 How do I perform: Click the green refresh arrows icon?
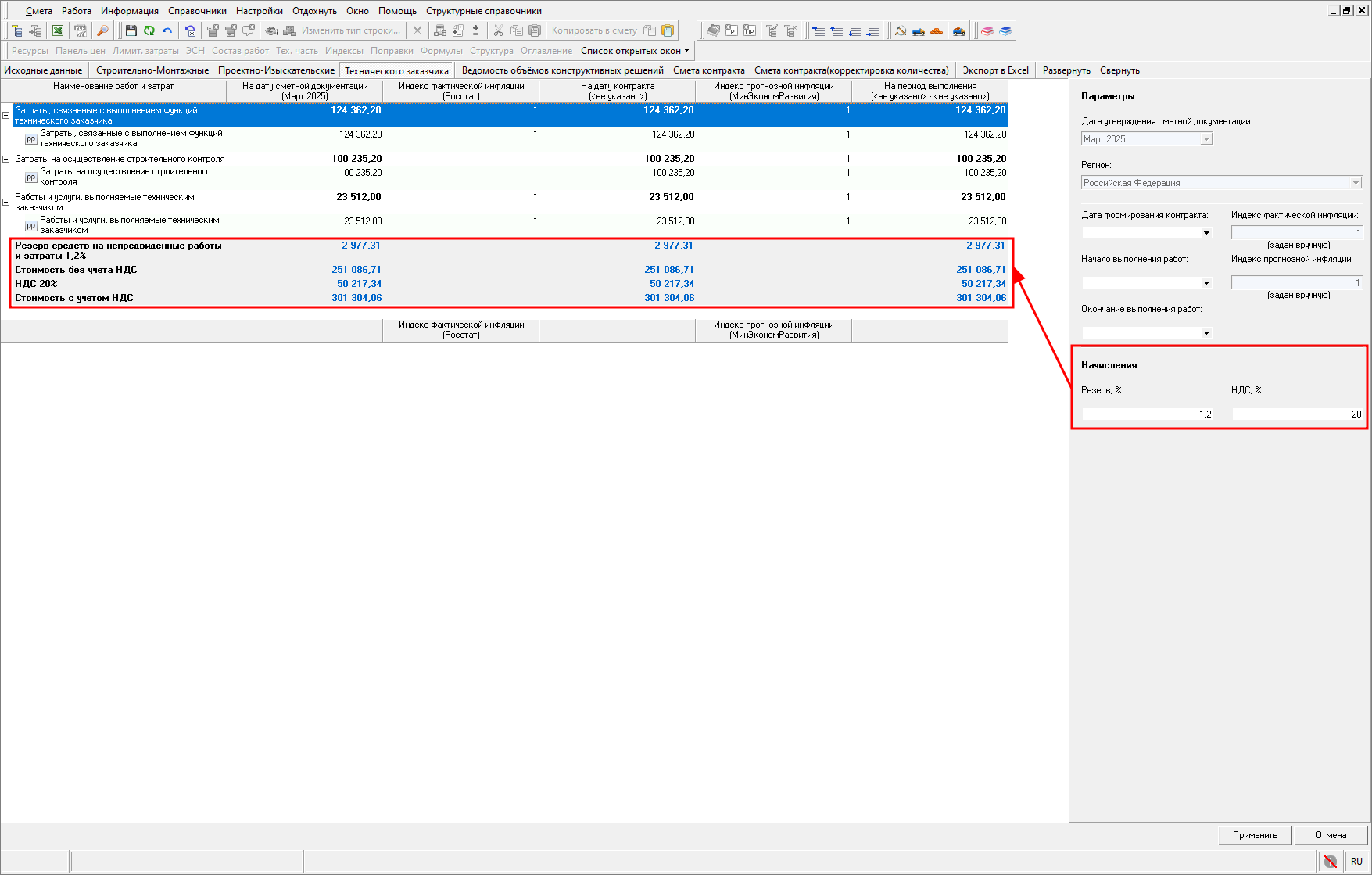pyautogui.click(x=149, y=30)
